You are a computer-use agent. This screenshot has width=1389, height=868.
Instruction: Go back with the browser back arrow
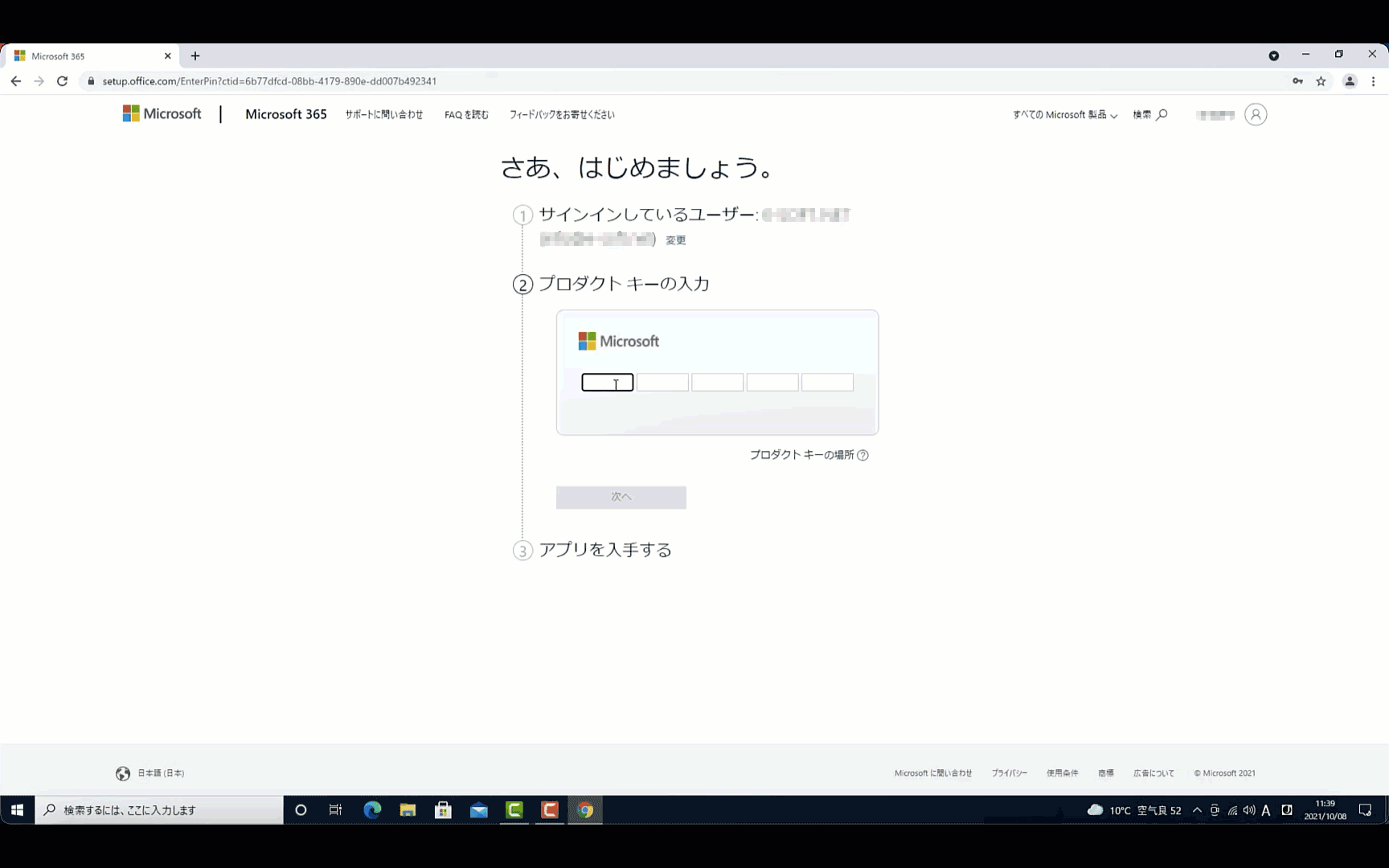(15, 81)
